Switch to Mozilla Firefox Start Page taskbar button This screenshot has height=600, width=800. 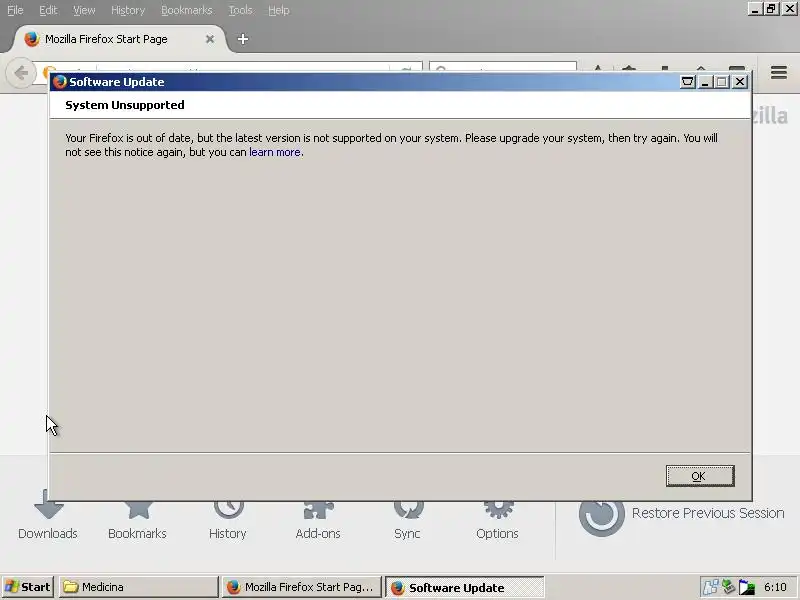[302, 587]
